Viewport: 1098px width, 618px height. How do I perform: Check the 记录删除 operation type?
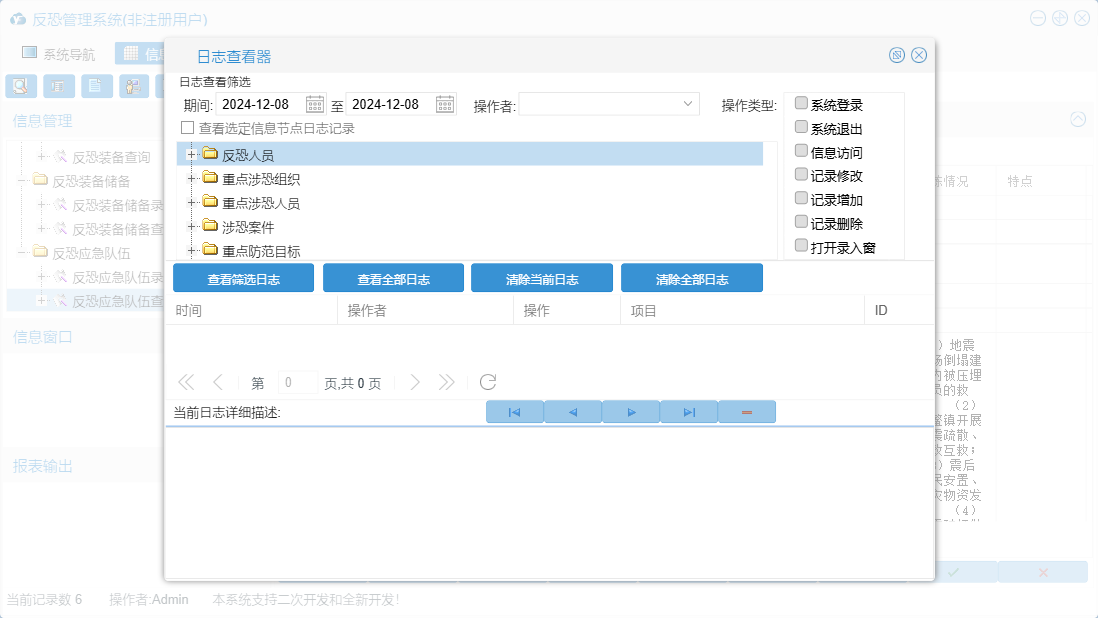click(x=801, y=222)
